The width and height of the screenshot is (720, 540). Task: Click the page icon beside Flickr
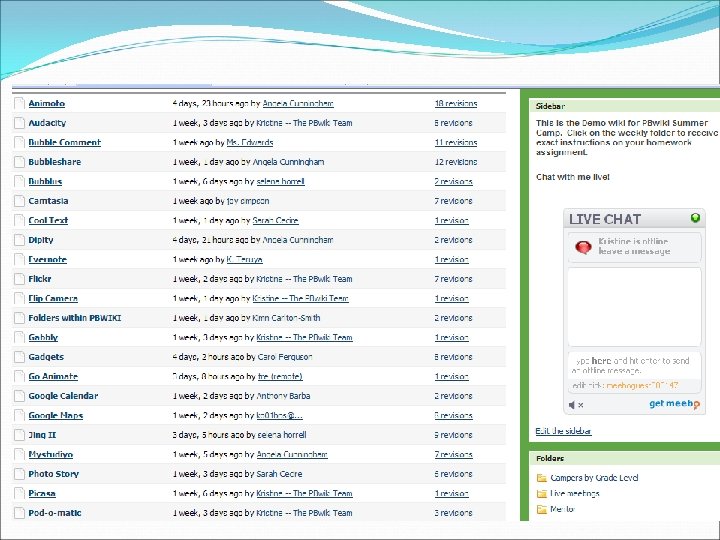pyautogui.click(x=19, y=279)
